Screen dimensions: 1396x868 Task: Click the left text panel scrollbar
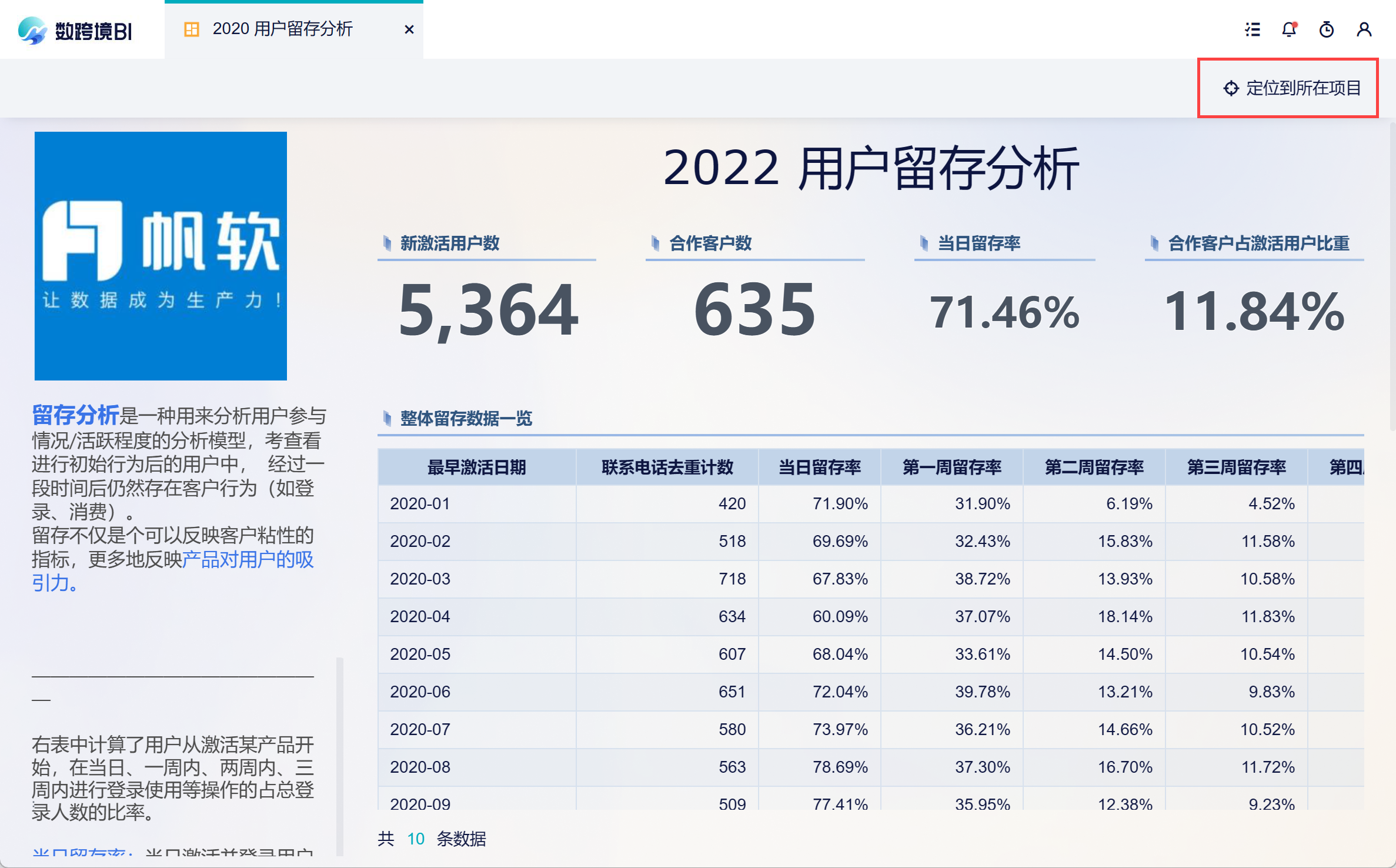(x=339, y=756)
